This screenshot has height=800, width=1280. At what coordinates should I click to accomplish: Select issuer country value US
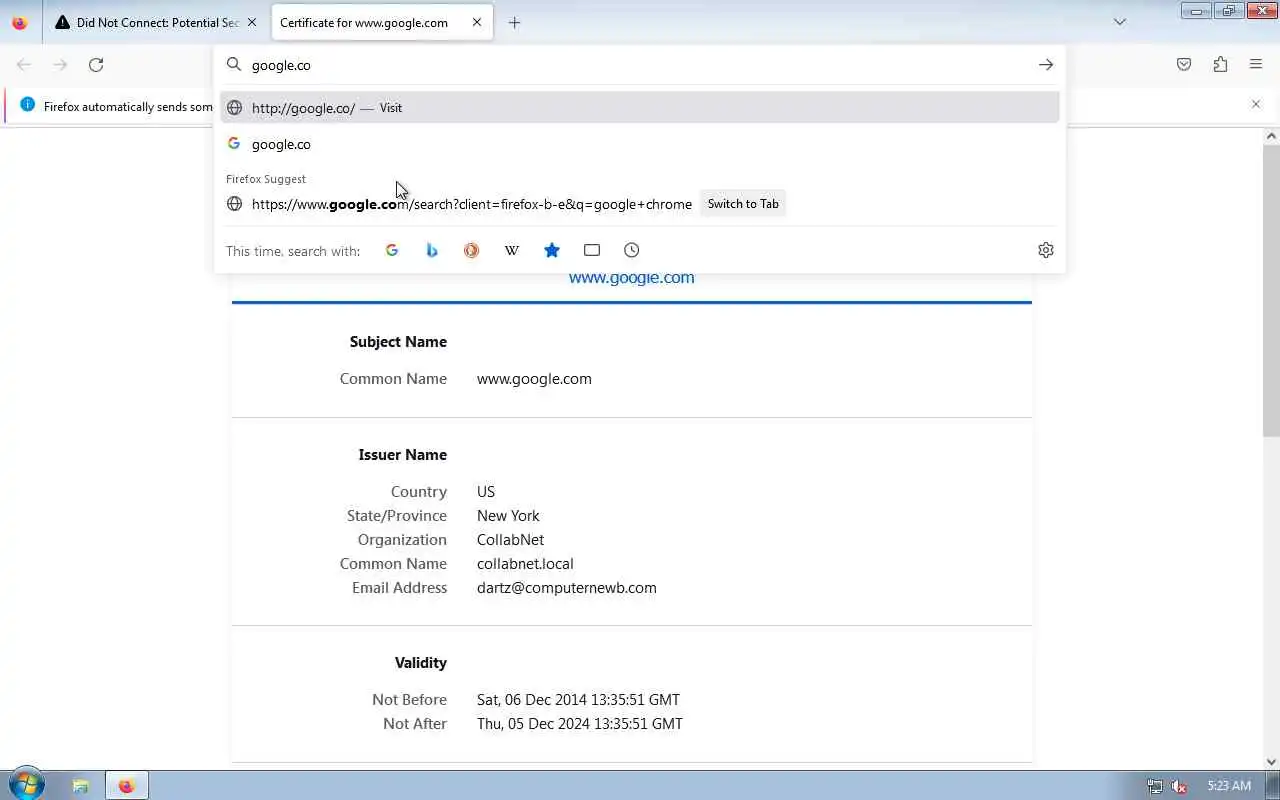pyautogui.click(x=486, y=492)
